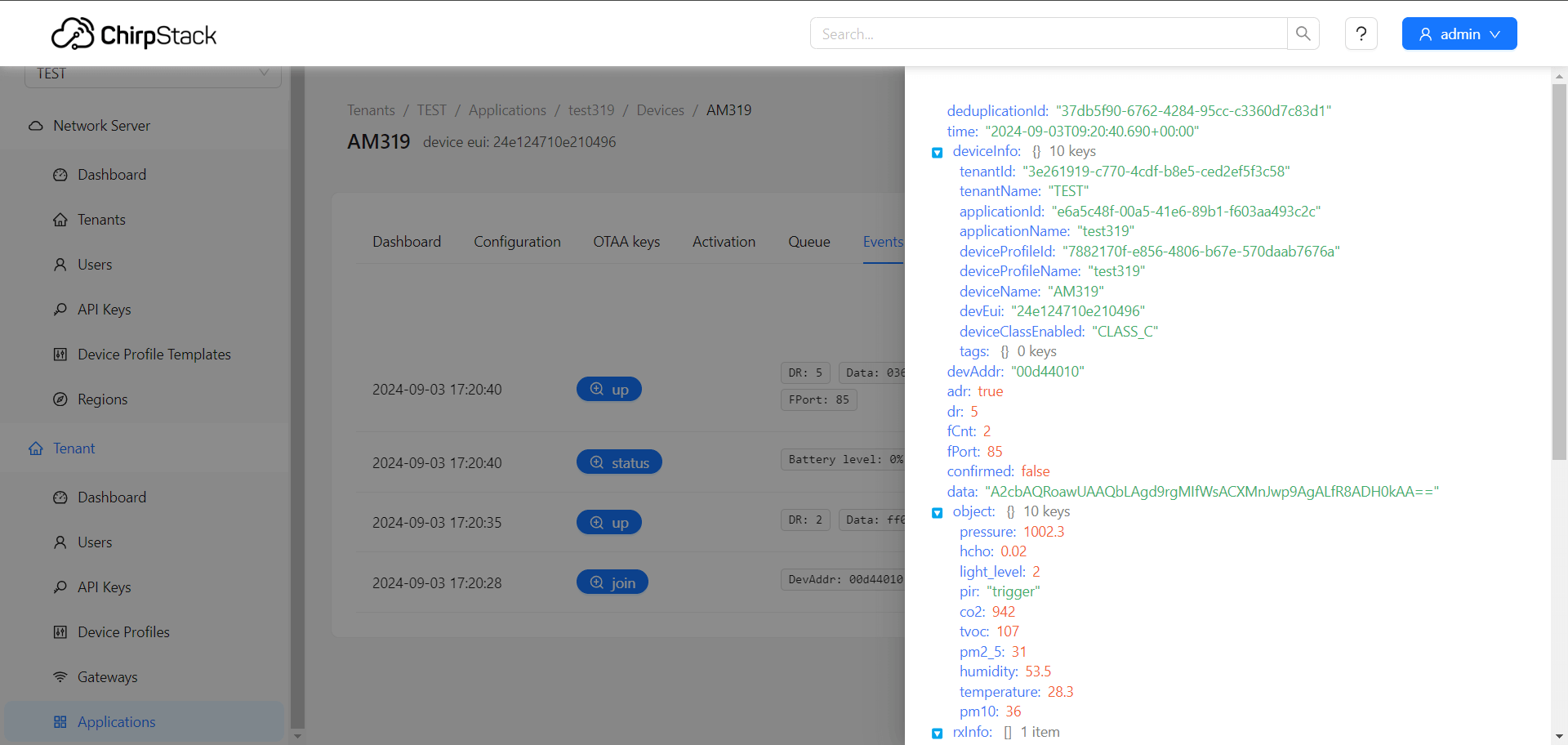Image resolution: width=1568 pixels, height=745 pixels.
Task: Open the join event button
Action: (612, 582)
